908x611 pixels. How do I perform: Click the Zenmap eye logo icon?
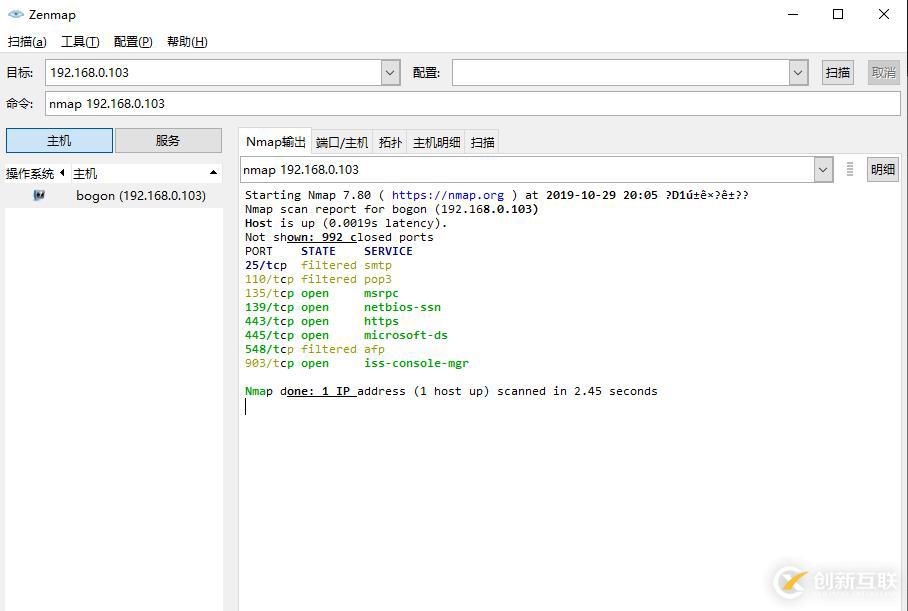(16, 14)
